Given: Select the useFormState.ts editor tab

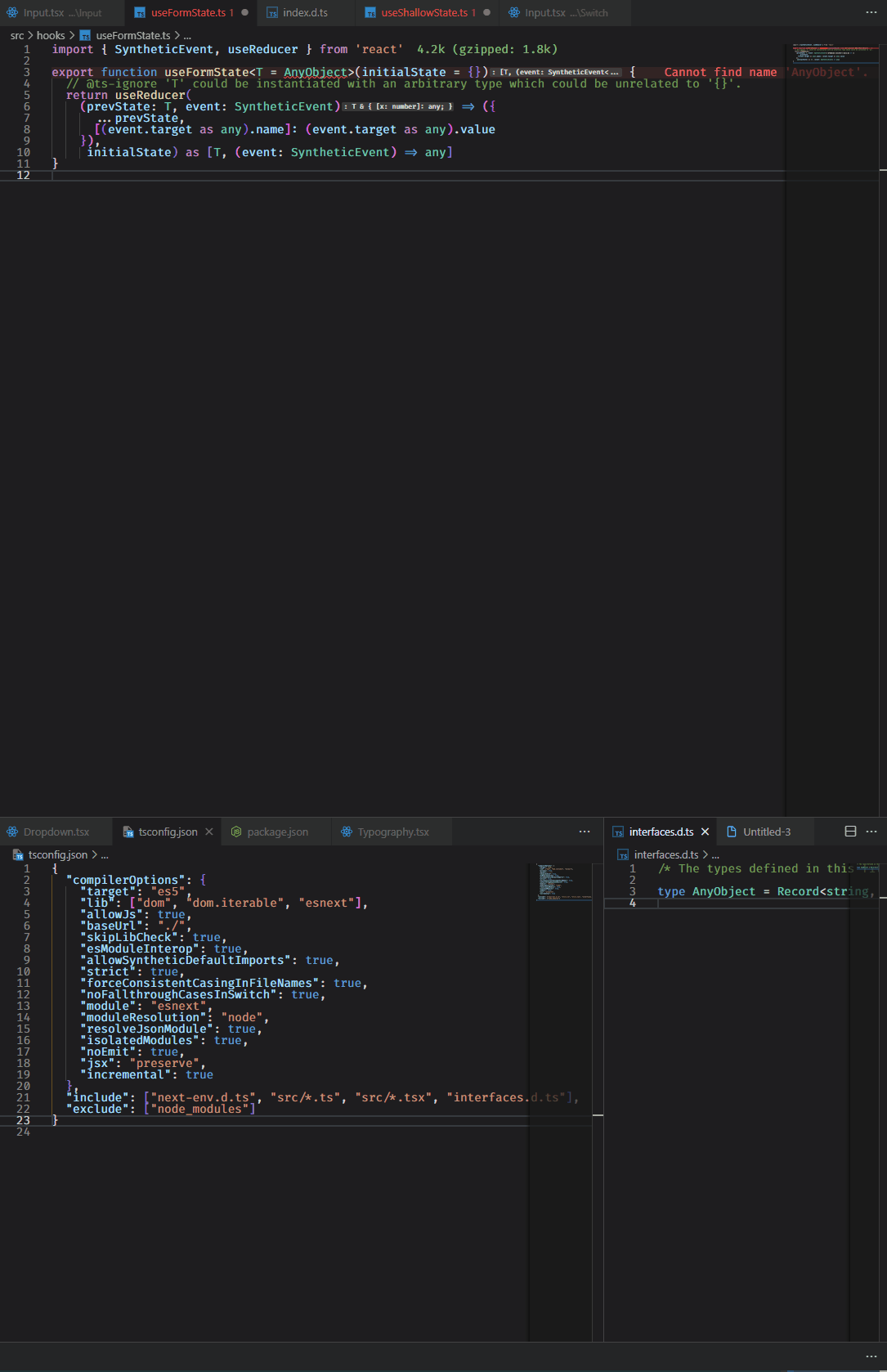Looking at the screenshot, I should click(x=191, y=13).
